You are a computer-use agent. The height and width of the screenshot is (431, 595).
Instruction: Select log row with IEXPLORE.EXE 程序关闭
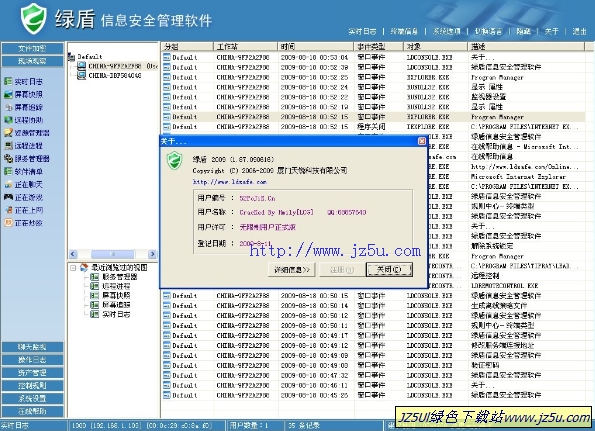pos(373,127)
